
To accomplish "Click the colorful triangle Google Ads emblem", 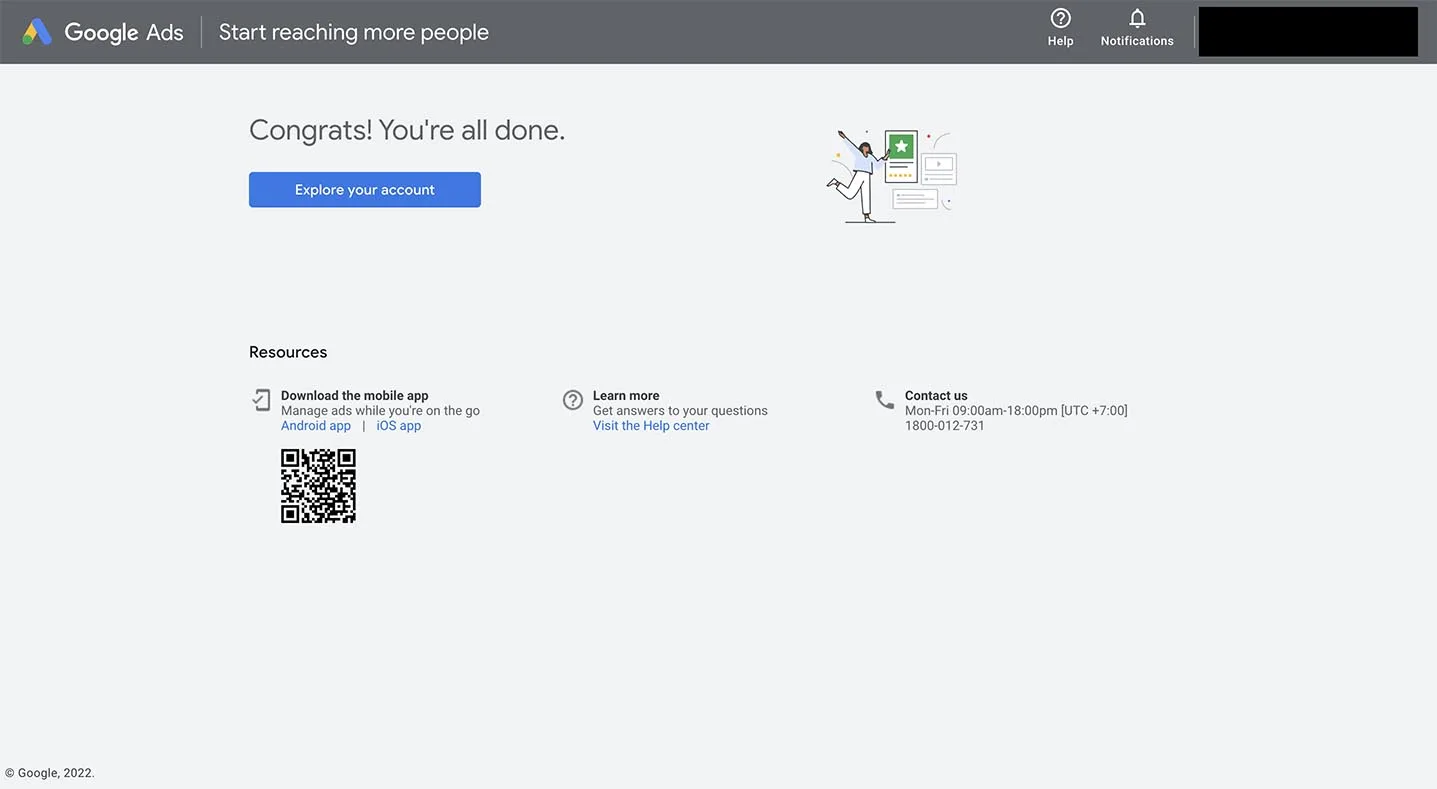I will coord(36,31).
